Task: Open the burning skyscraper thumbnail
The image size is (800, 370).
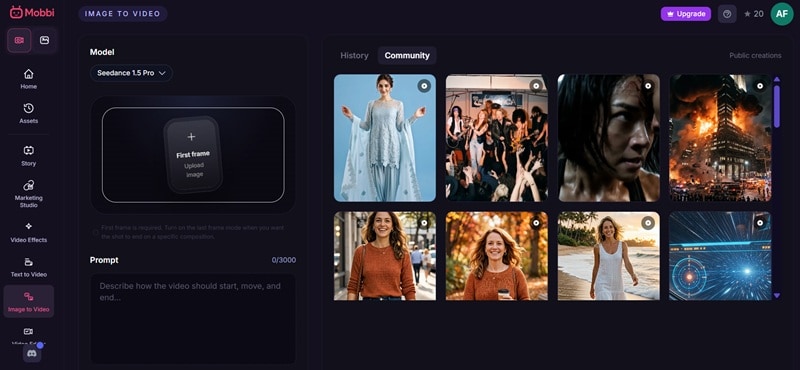Action: point(720,138)
